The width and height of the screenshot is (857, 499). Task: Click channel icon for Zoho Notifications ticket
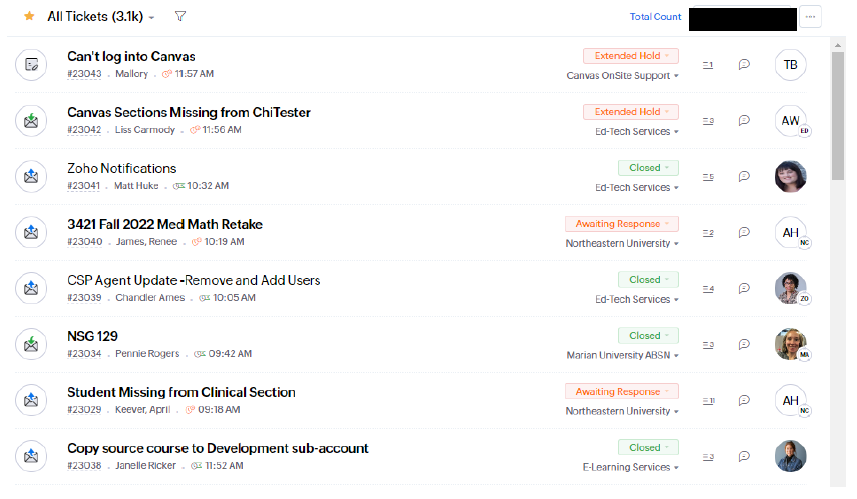[32, 177]
